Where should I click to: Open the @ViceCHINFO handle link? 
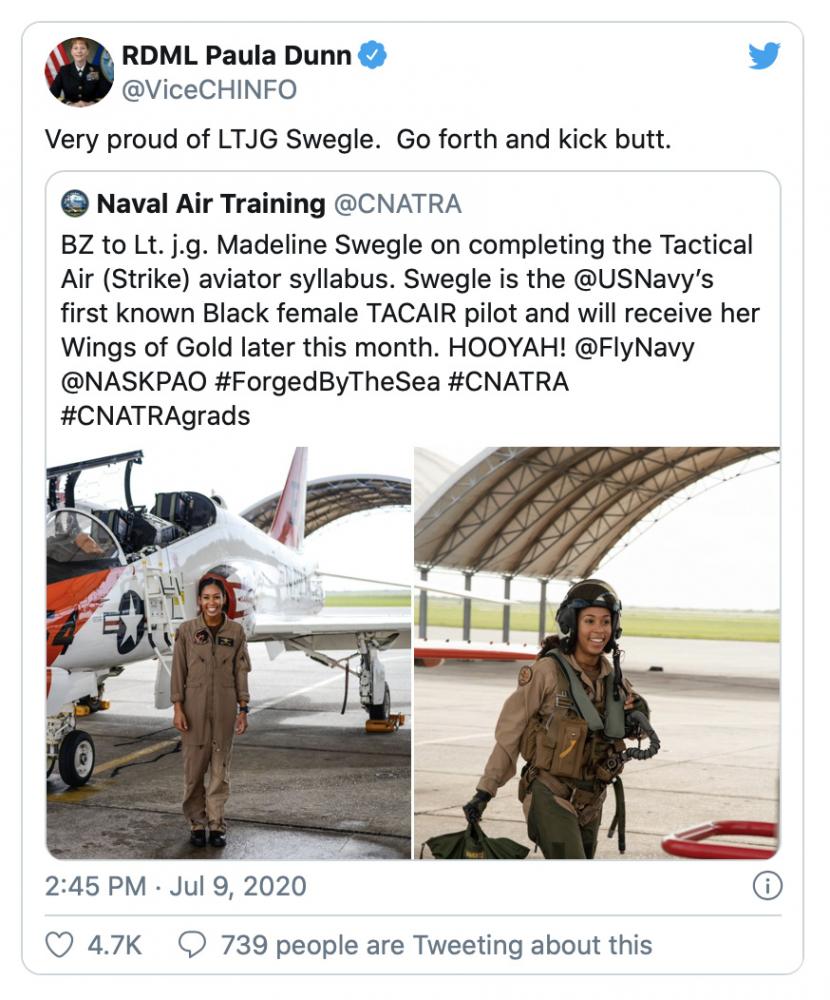pos(209,90)
